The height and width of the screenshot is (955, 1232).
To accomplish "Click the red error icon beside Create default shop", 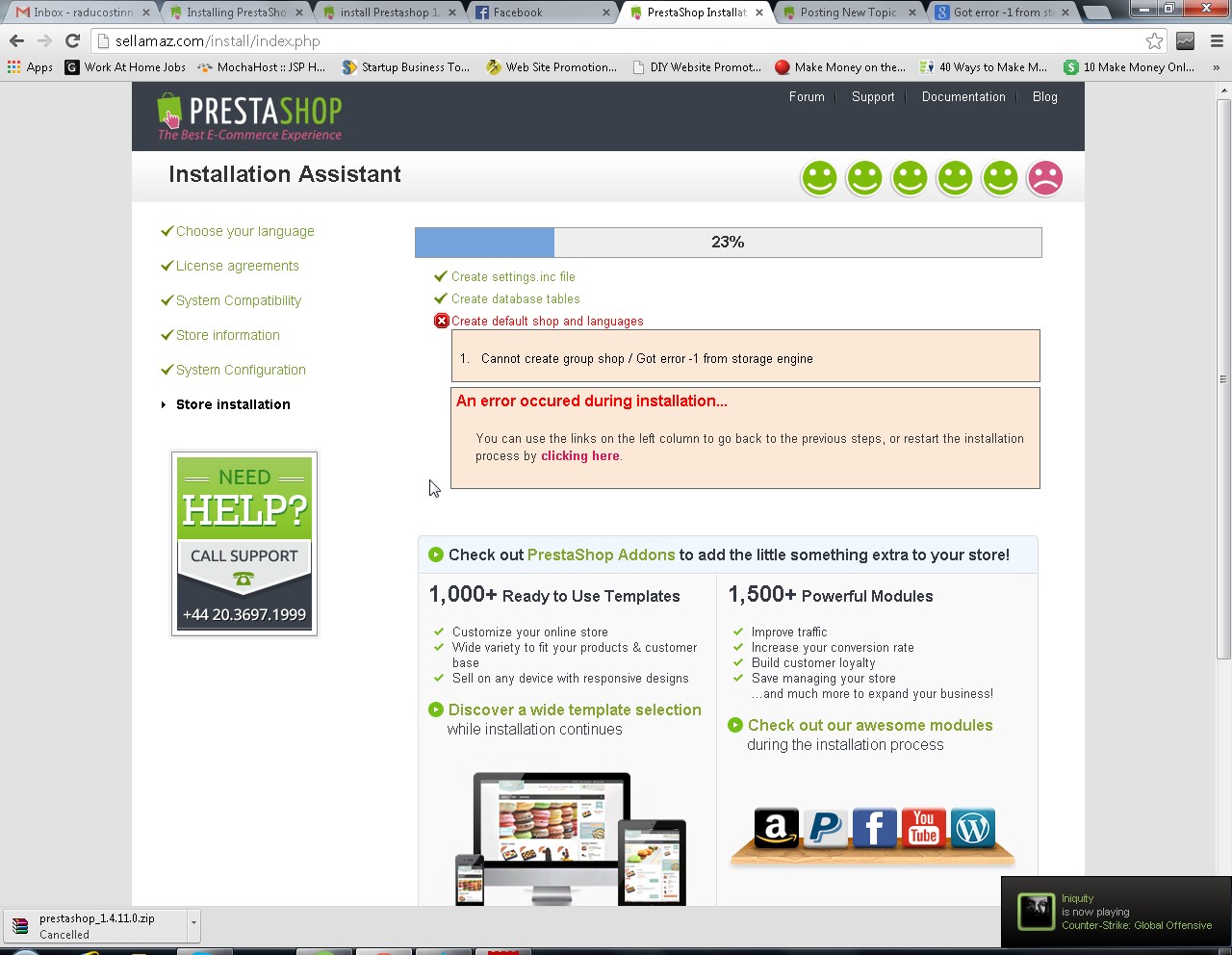I will coord(442,321).
